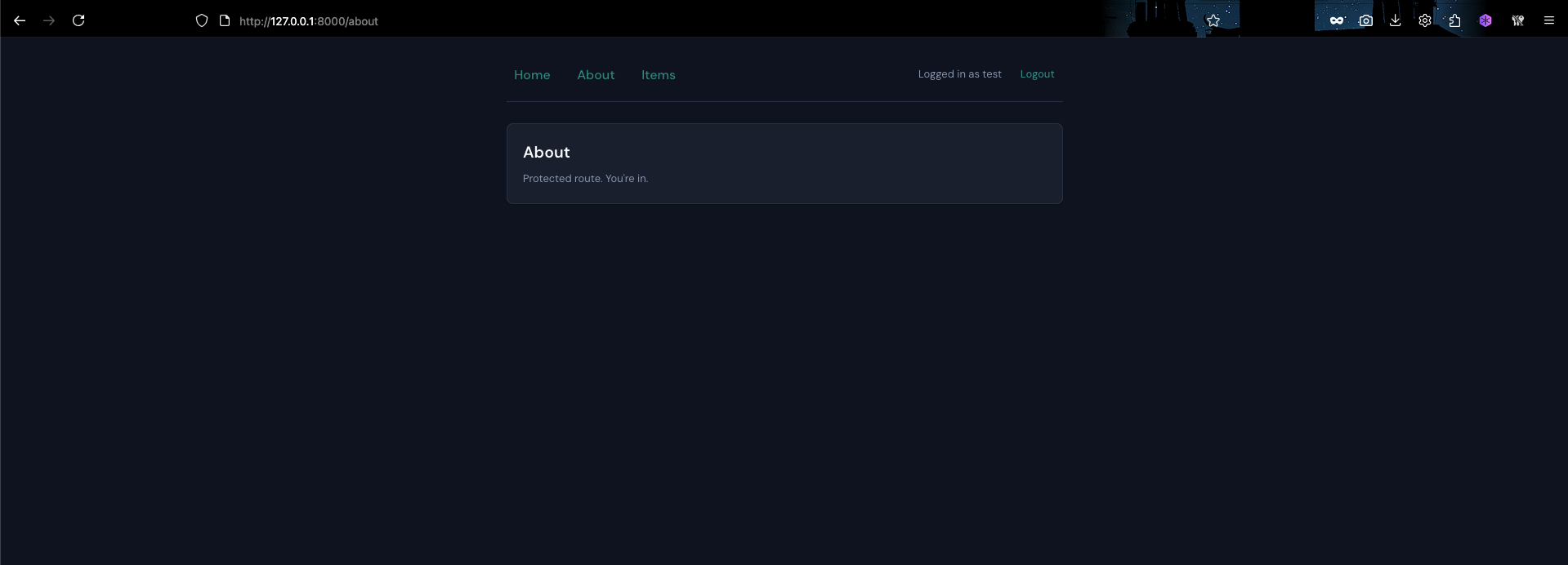Open the tracking protection shield icon
Screen dimensions: 1568x565
[202, 20]
